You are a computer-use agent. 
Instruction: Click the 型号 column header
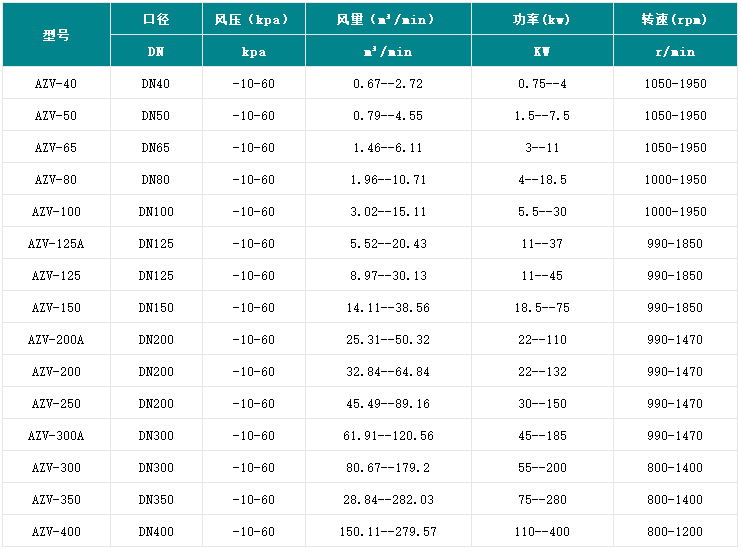point(56,35)
